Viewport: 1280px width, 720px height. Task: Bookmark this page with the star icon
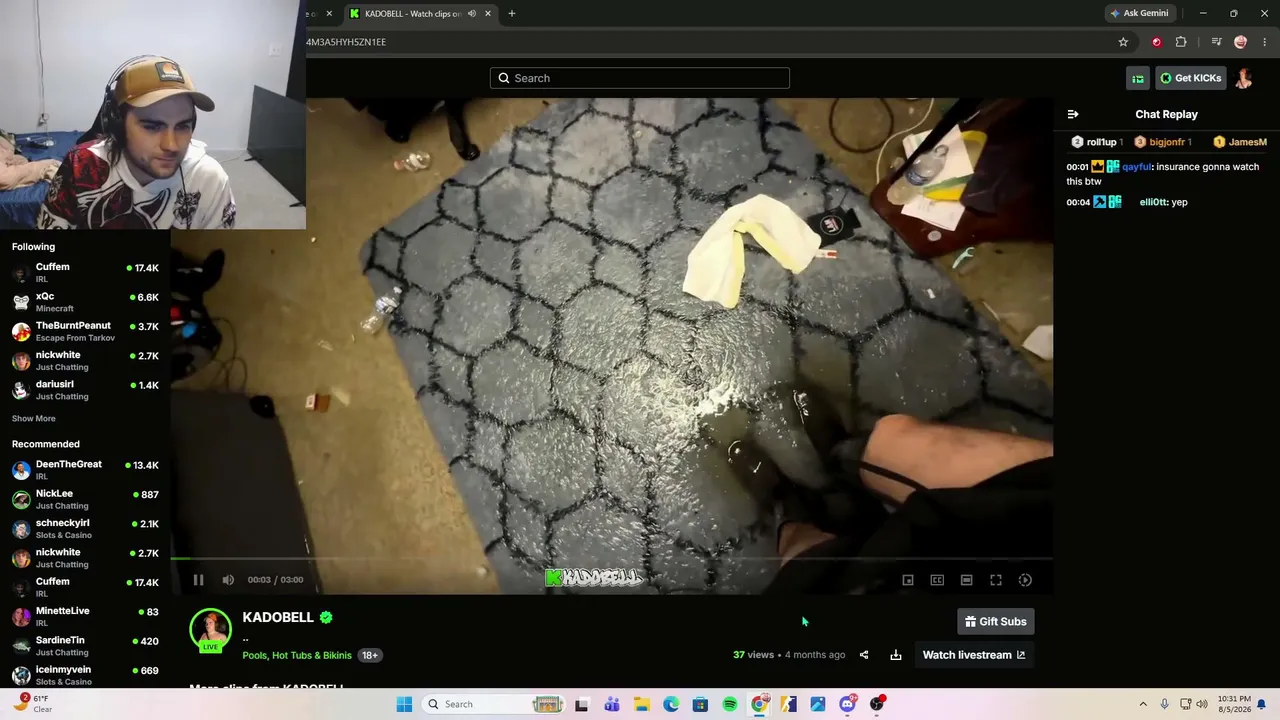[1123, 42]
